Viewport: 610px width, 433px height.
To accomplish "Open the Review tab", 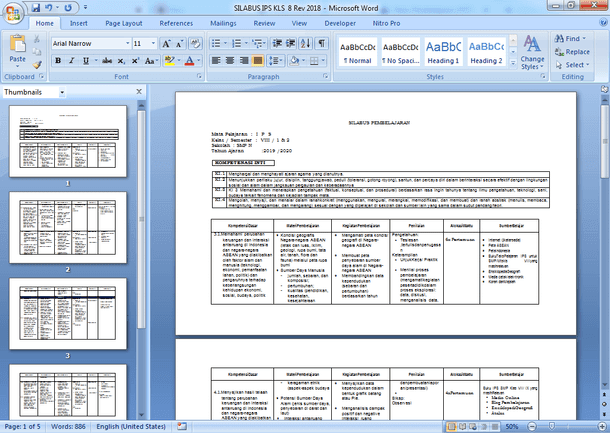I will (264, 23).
